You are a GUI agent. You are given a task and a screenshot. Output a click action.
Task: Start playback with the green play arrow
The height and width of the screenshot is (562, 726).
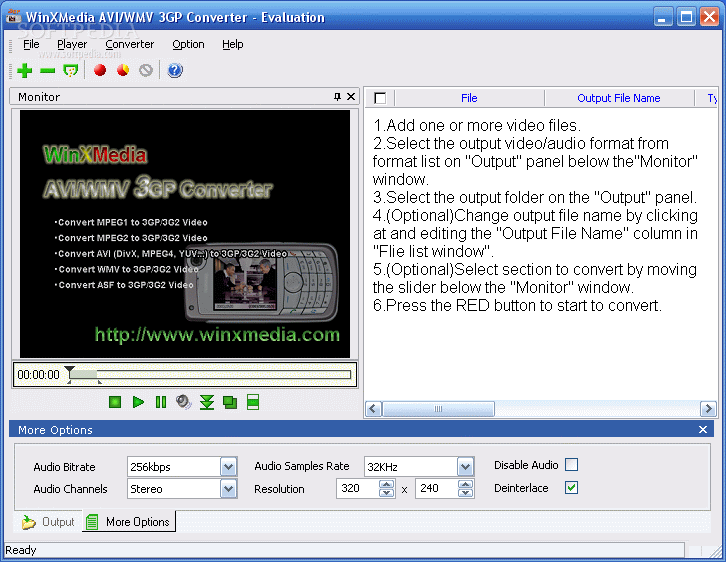138,402
